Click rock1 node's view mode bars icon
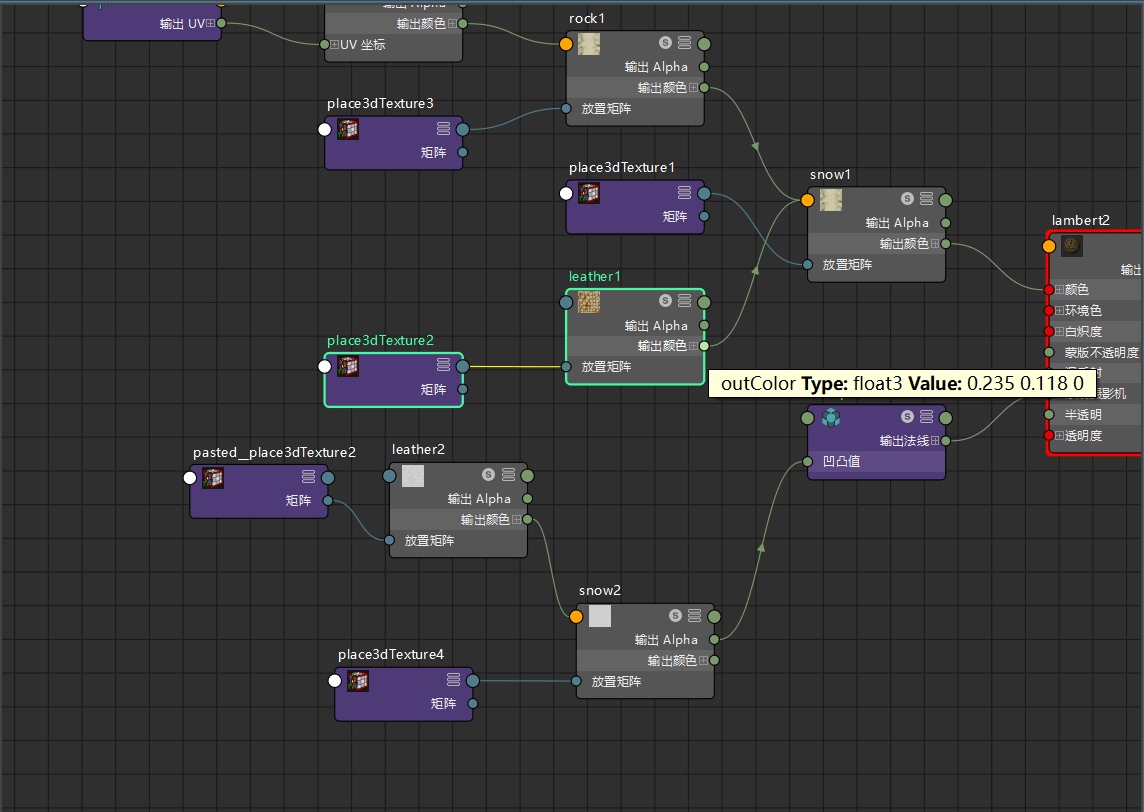 (x=684, y=42)
